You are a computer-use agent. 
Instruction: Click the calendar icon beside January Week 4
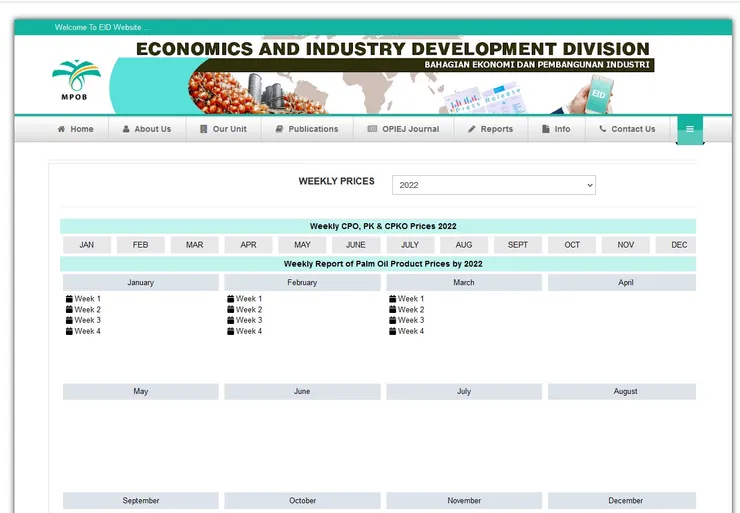point(69,331)
